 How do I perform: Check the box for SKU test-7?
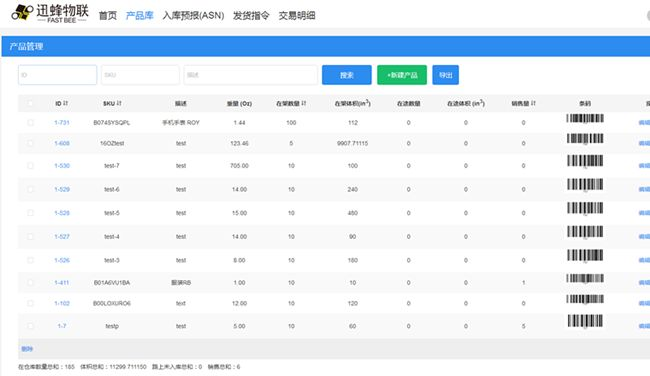tap(30, 165)
